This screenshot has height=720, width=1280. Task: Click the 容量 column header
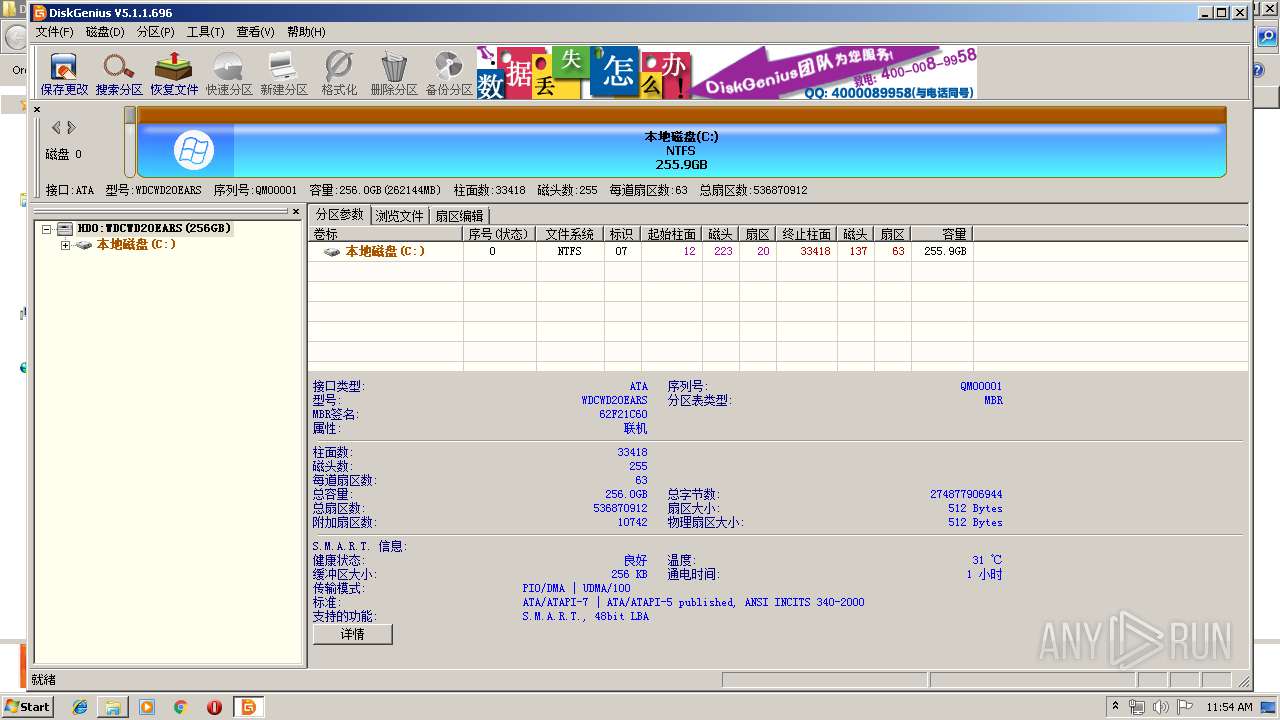tap(941, 234)
